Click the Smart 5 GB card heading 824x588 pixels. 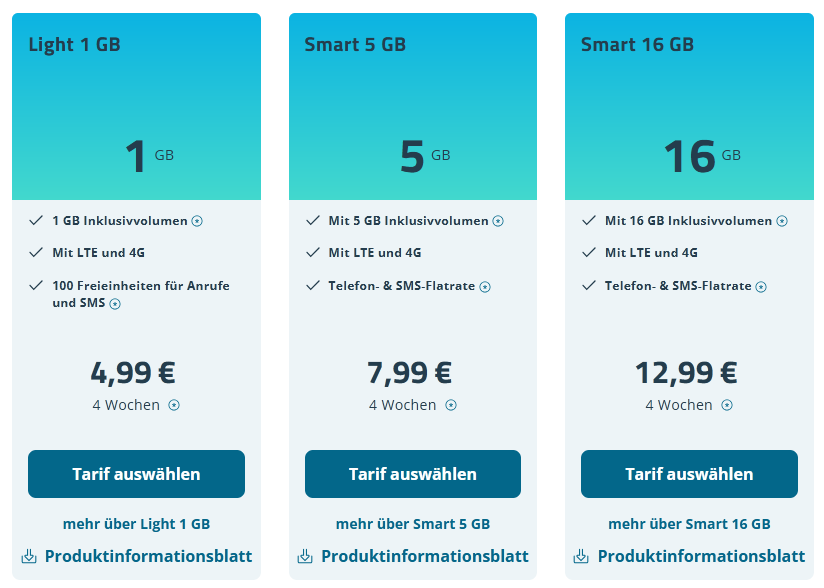(x=355, y=44)
